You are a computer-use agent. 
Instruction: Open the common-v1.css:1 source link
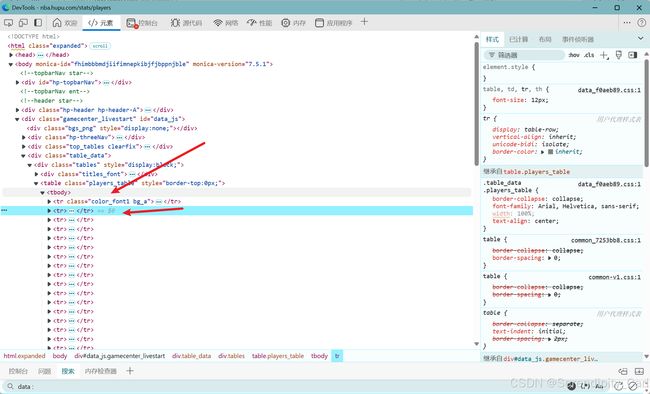click(x=614, y=277)
